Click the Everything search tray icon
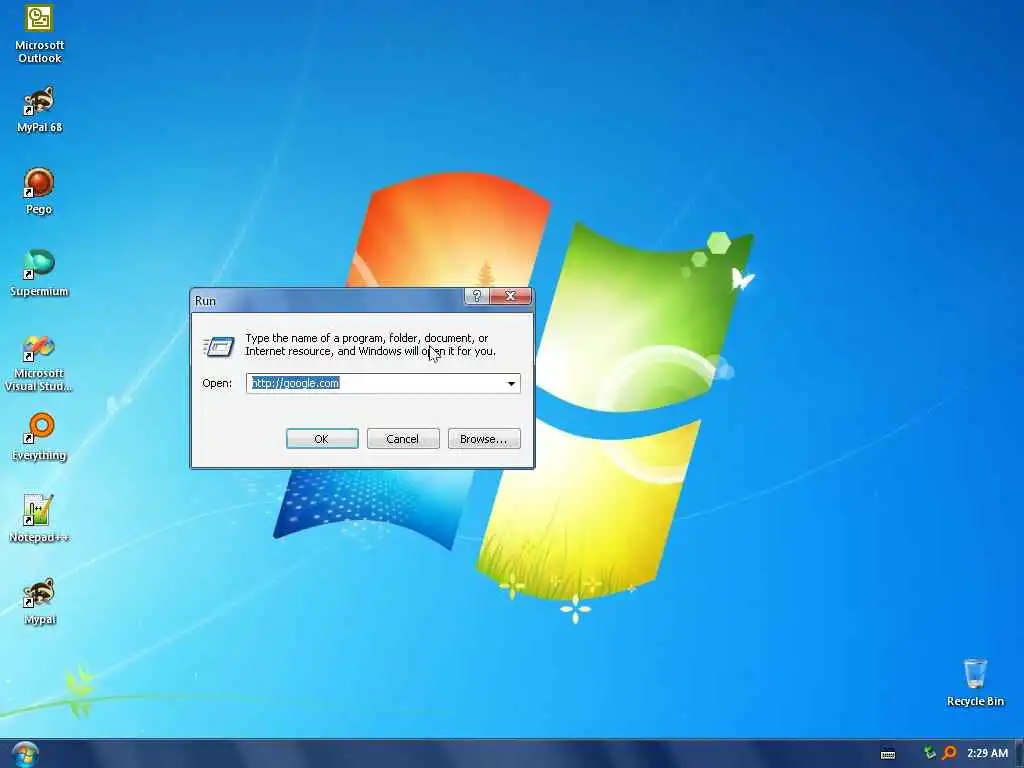 pyautogui.click(x=950, y=753)
